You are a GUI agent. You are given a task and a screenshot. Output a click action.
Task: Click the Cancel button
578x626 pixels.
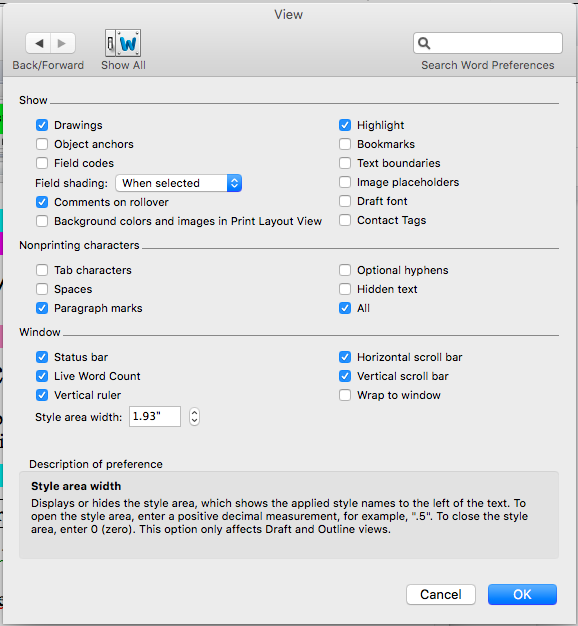pyautogui.click(x=441, y=594)
